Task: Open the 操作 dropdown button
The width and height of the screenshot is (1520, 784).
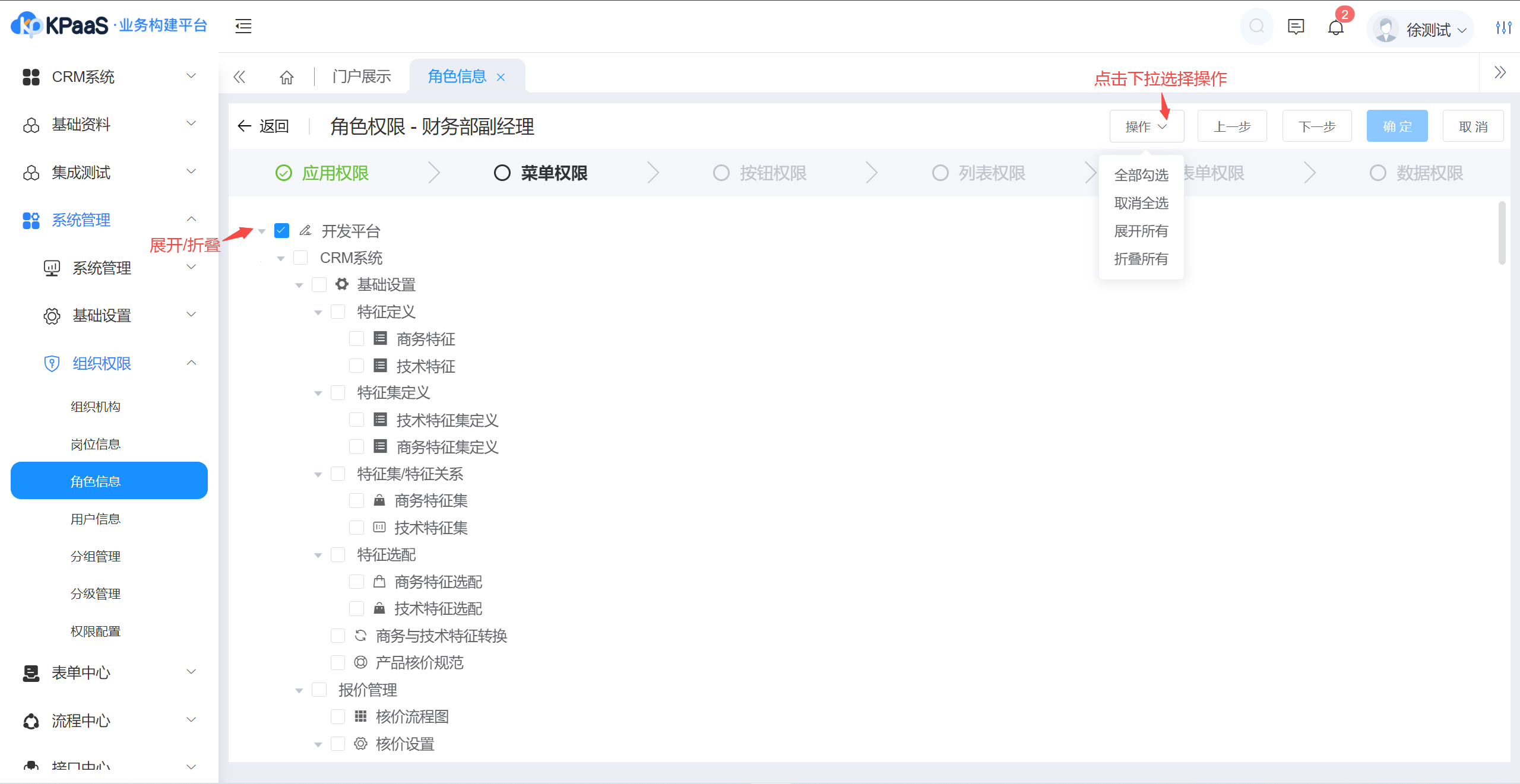Action: pyautogui.click(x=1146, y=126)
